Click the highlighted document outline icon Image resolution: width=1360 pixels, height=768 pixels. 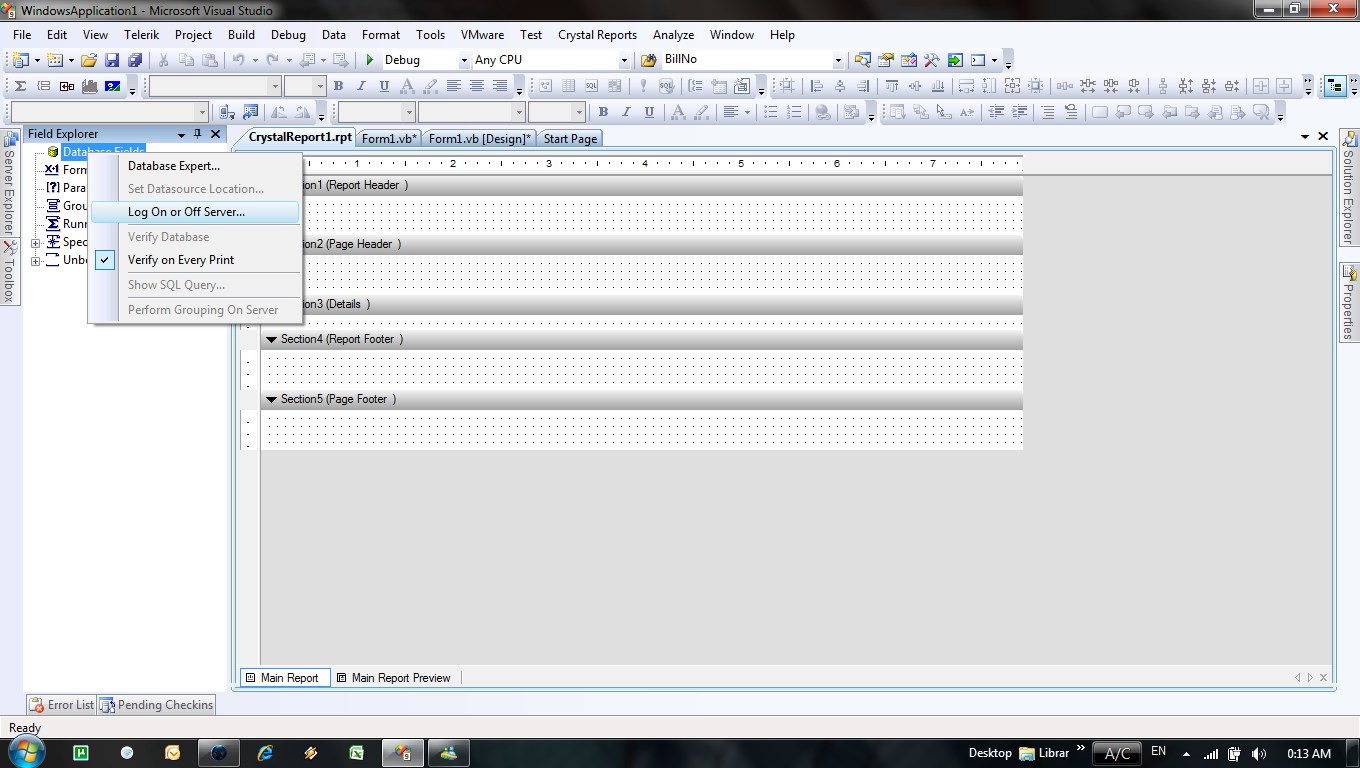[x=1334, y=86]
